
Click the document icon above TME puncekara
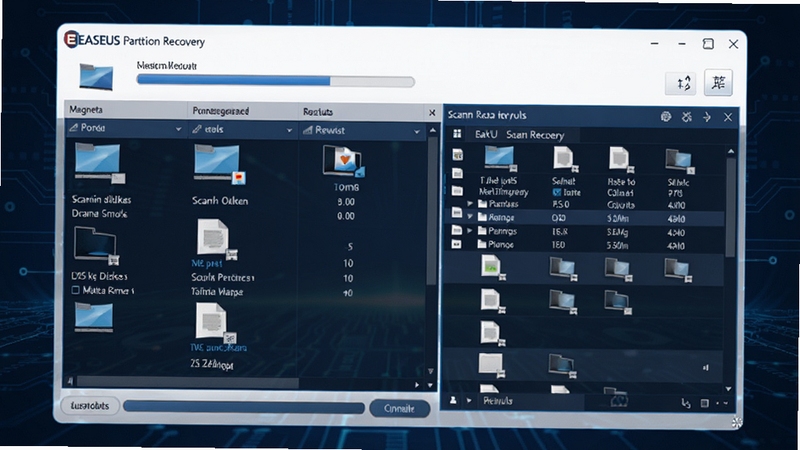tap(215, 322)
